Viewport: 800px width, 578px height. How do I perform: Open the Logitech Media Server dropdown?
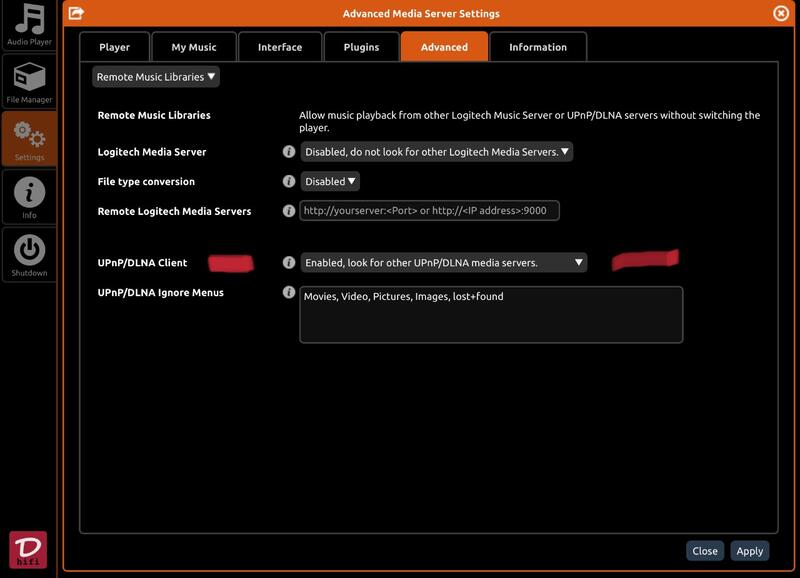[437, 152]
